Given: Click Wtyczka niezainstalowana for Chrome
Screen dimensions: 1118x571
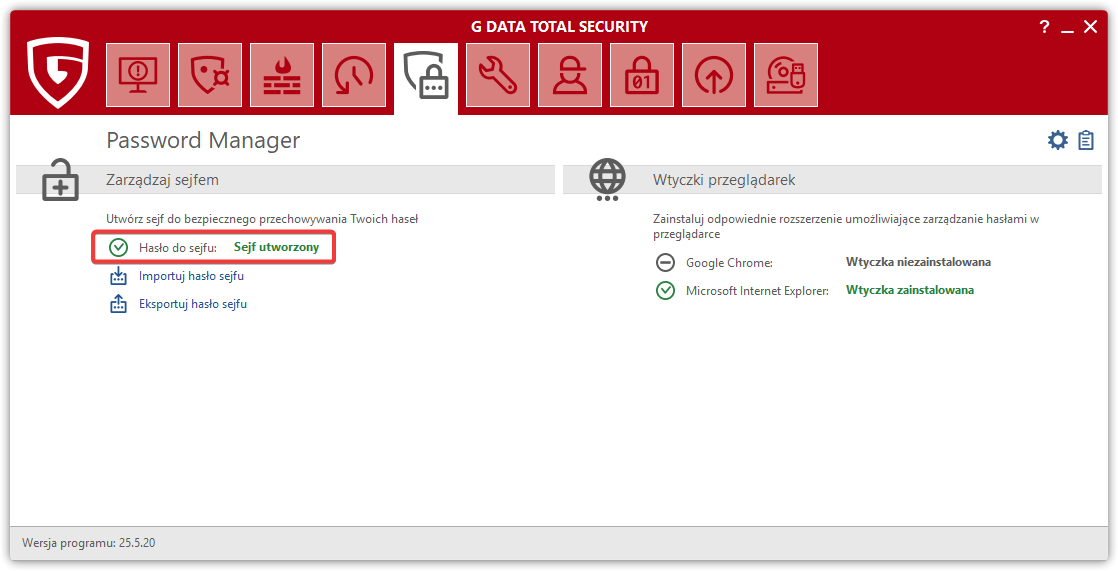Looking at the screenshot, I should pyautogui.click(x=918, y=262).
